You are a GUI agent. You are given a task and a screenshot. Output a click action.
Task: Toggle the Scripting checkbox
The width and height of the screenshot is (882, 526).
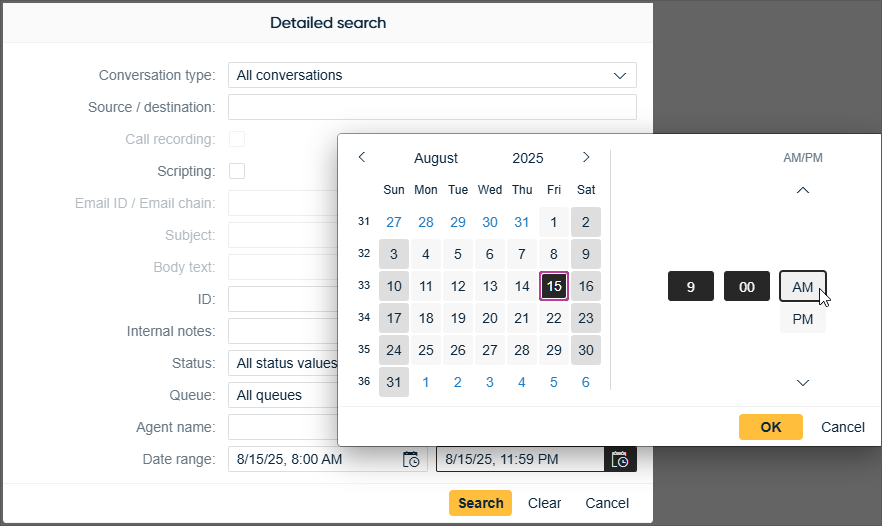[x=237, y=171]
